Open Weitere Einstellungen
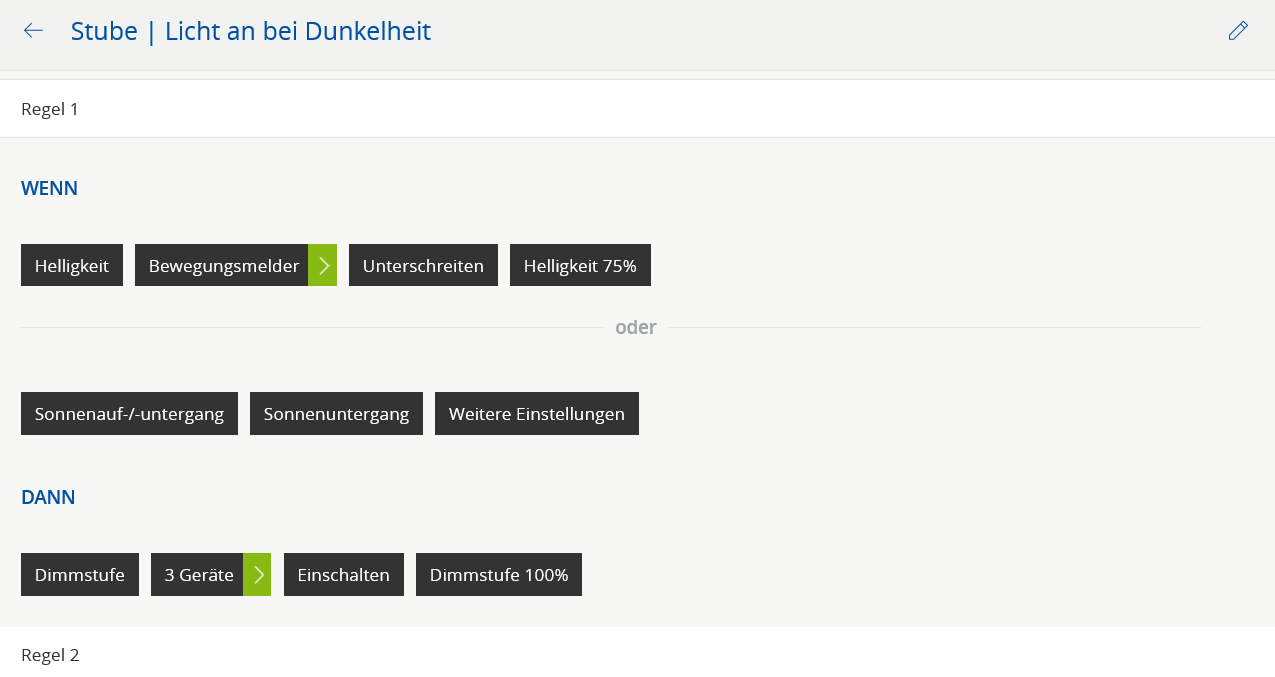The width and height of the screenshot is (1275, 677). (536, 414)
